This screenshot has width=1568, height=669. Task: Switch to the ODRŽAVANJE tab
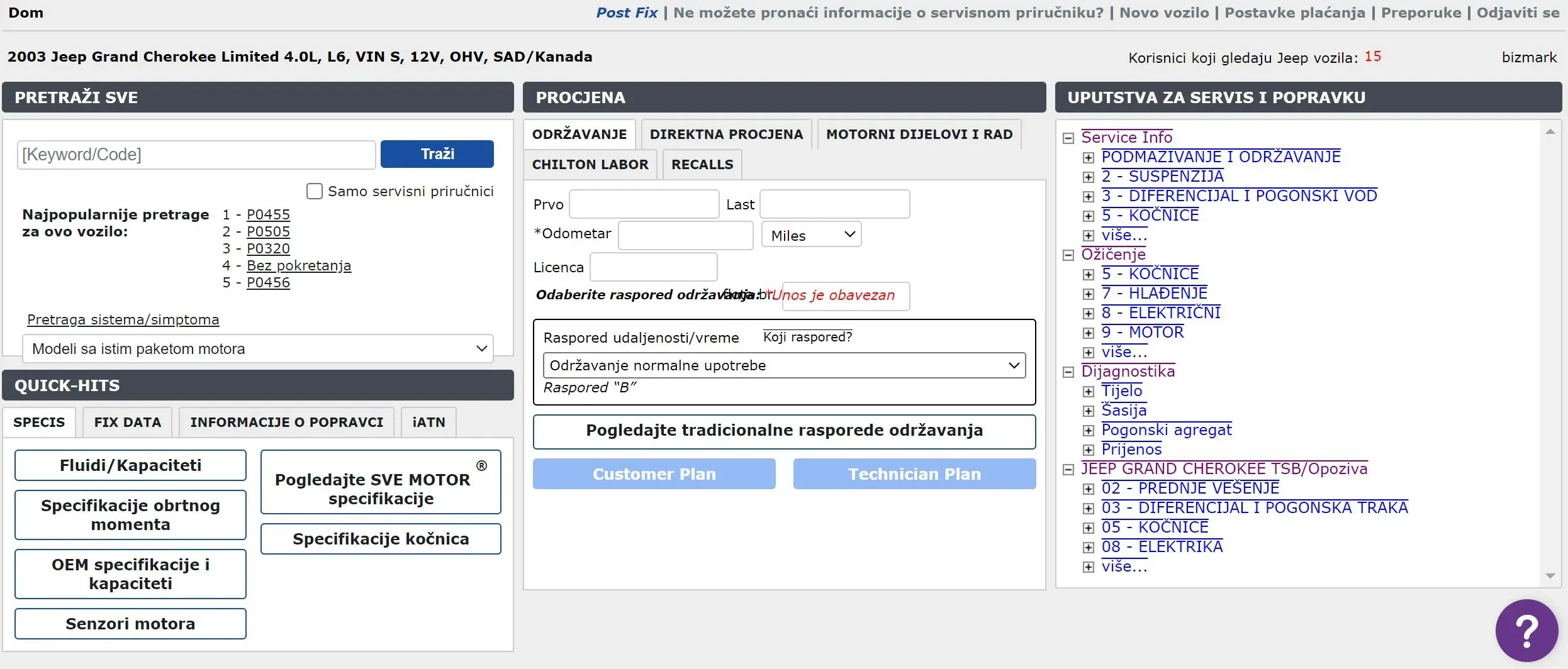pos(580,134)
